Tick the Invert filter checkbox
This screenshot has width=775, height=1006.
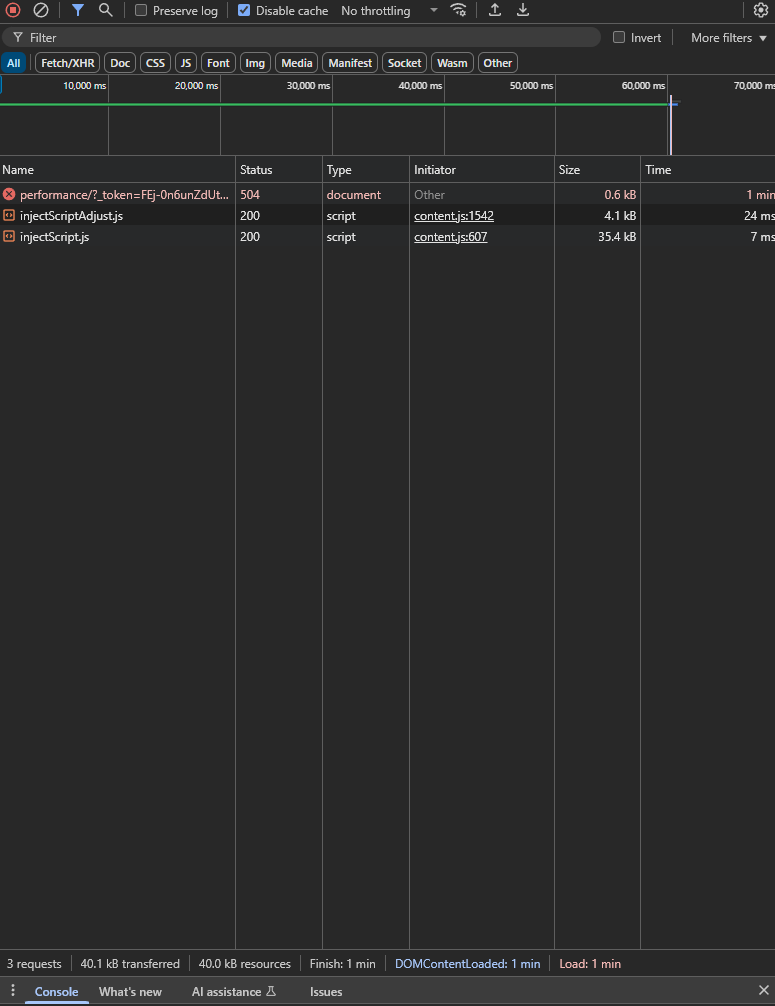pos(619,37)
